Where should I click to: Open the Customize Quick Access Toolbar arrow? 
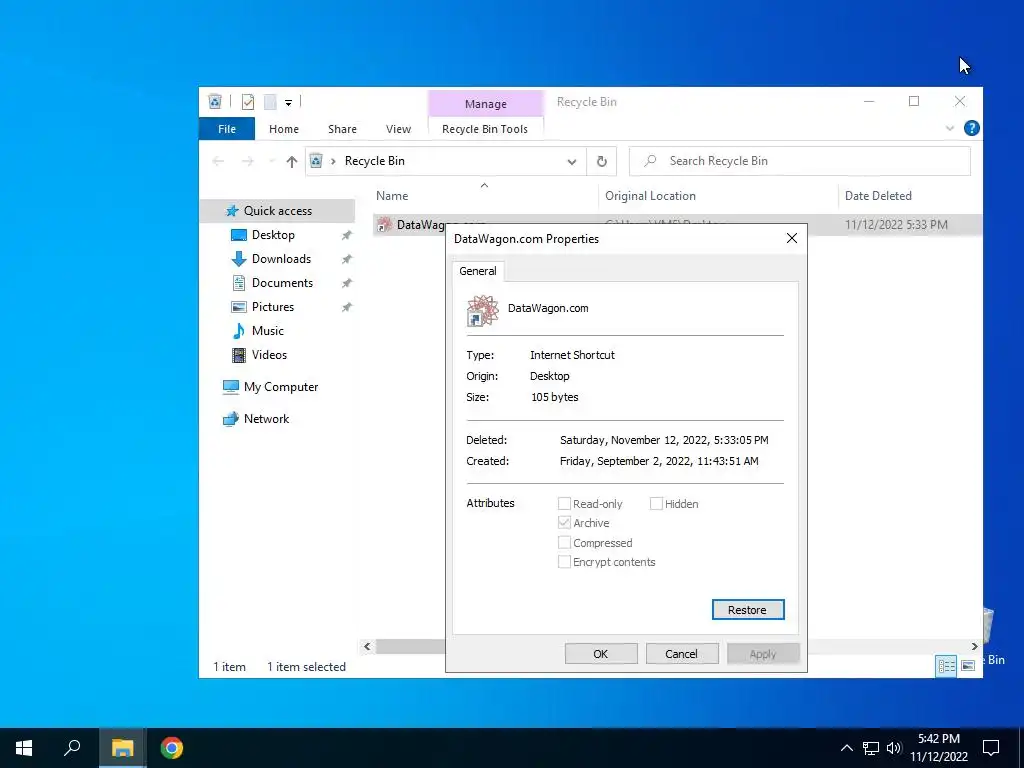pyautogui.click(x=288, y=103)
